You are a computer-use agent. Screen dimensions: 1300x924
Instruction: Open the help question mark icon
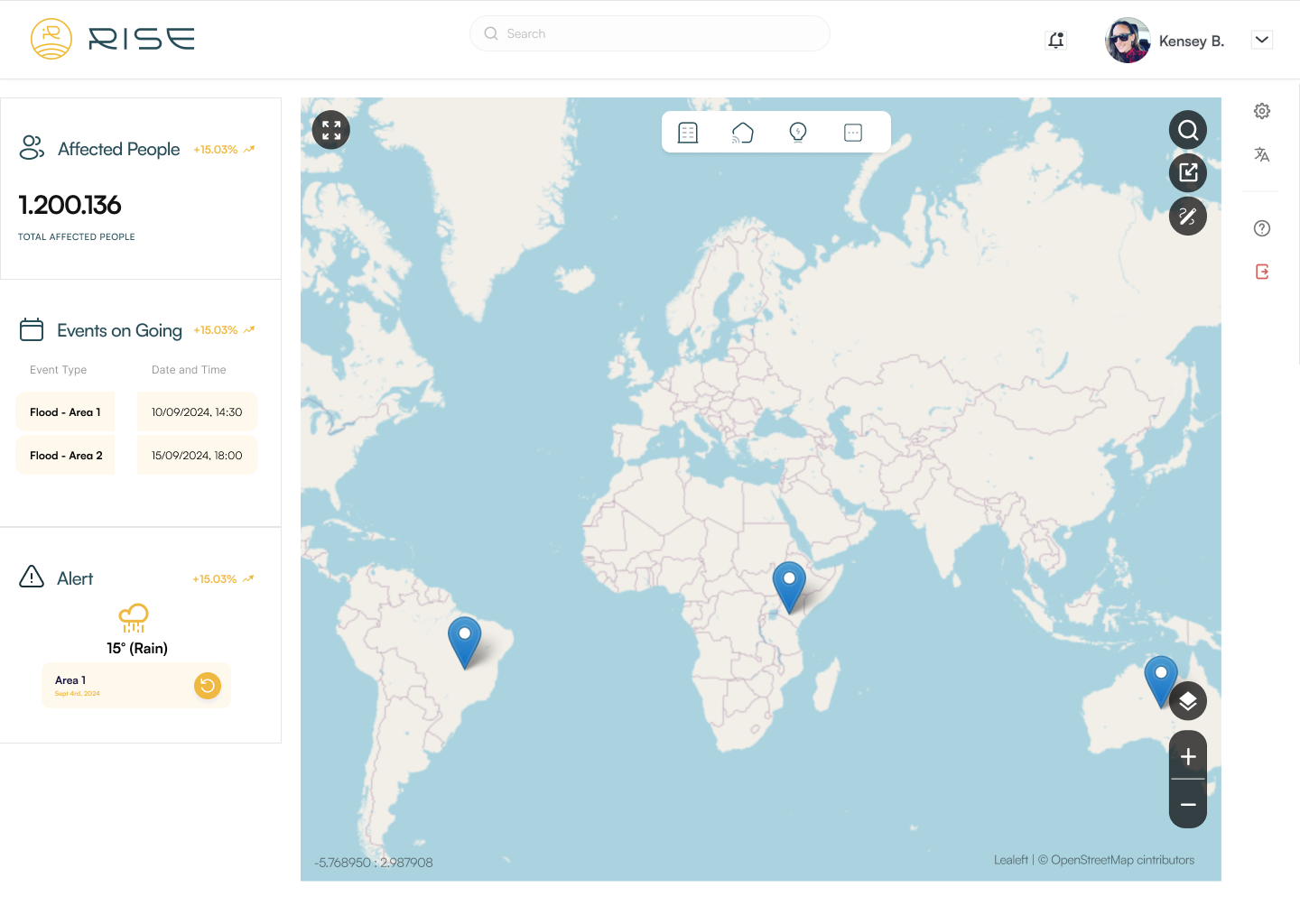pyautogui.click(x=1262, y=228)
